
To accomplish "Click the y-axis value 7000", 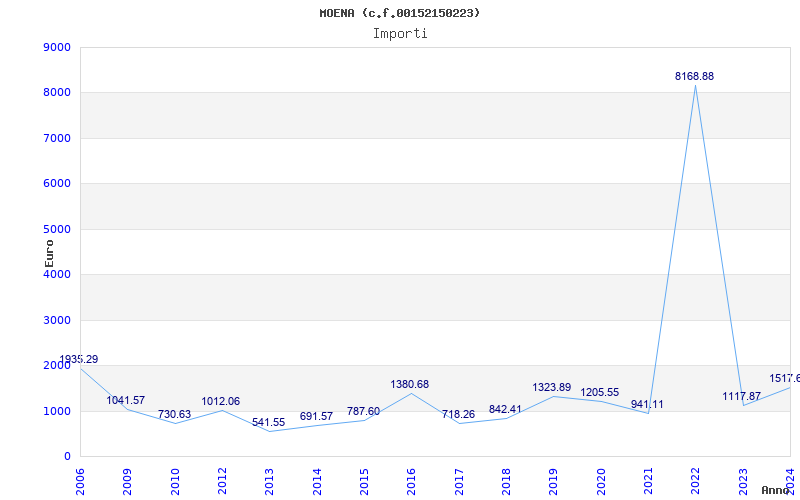I will tap(57, 138).
